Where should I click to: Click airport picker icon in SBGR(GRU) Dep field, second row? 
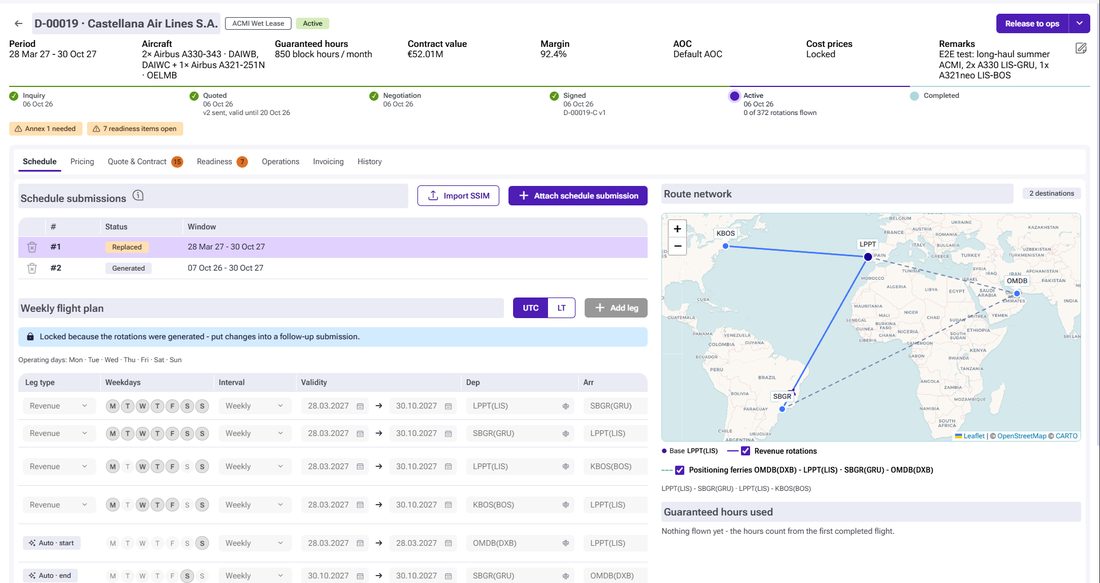pyautogui.click(x=565, y=434)
